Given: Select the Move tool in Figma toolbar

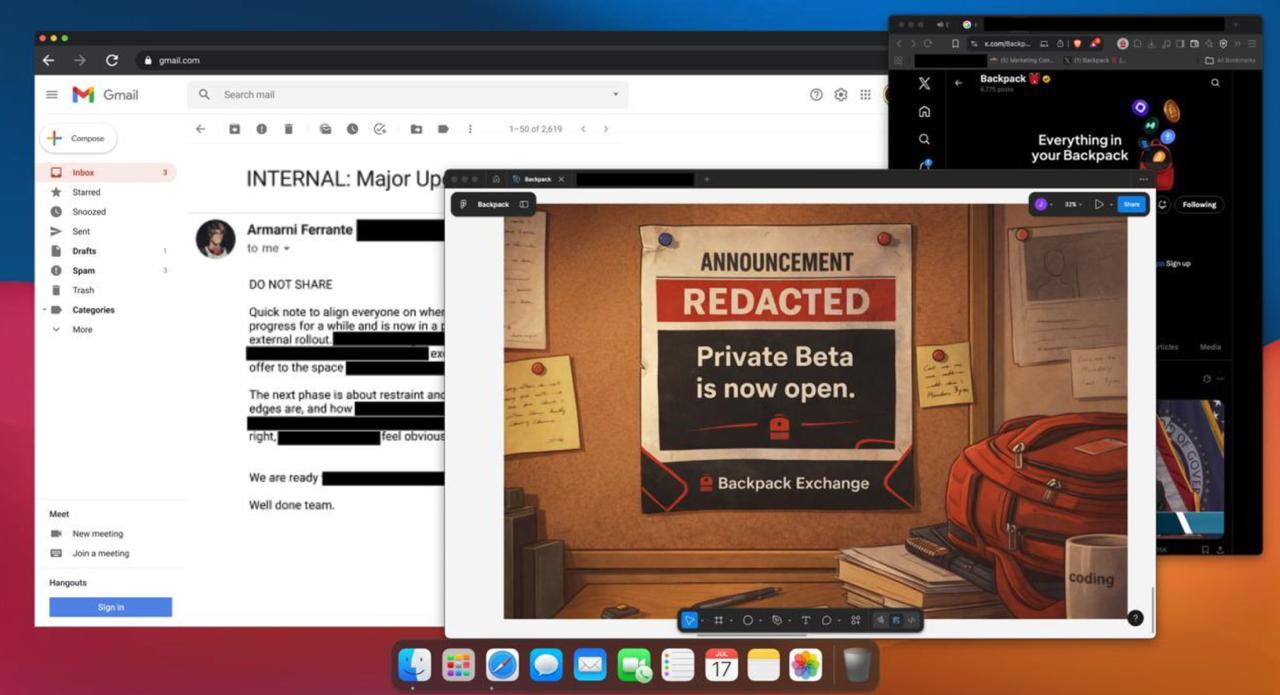Looking at the screenshot, I should 689,620.
